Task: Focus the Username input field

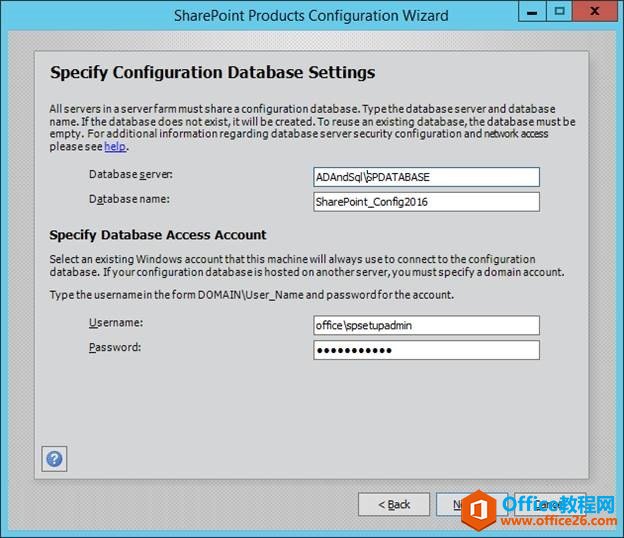Action: [x=426, y=326]
